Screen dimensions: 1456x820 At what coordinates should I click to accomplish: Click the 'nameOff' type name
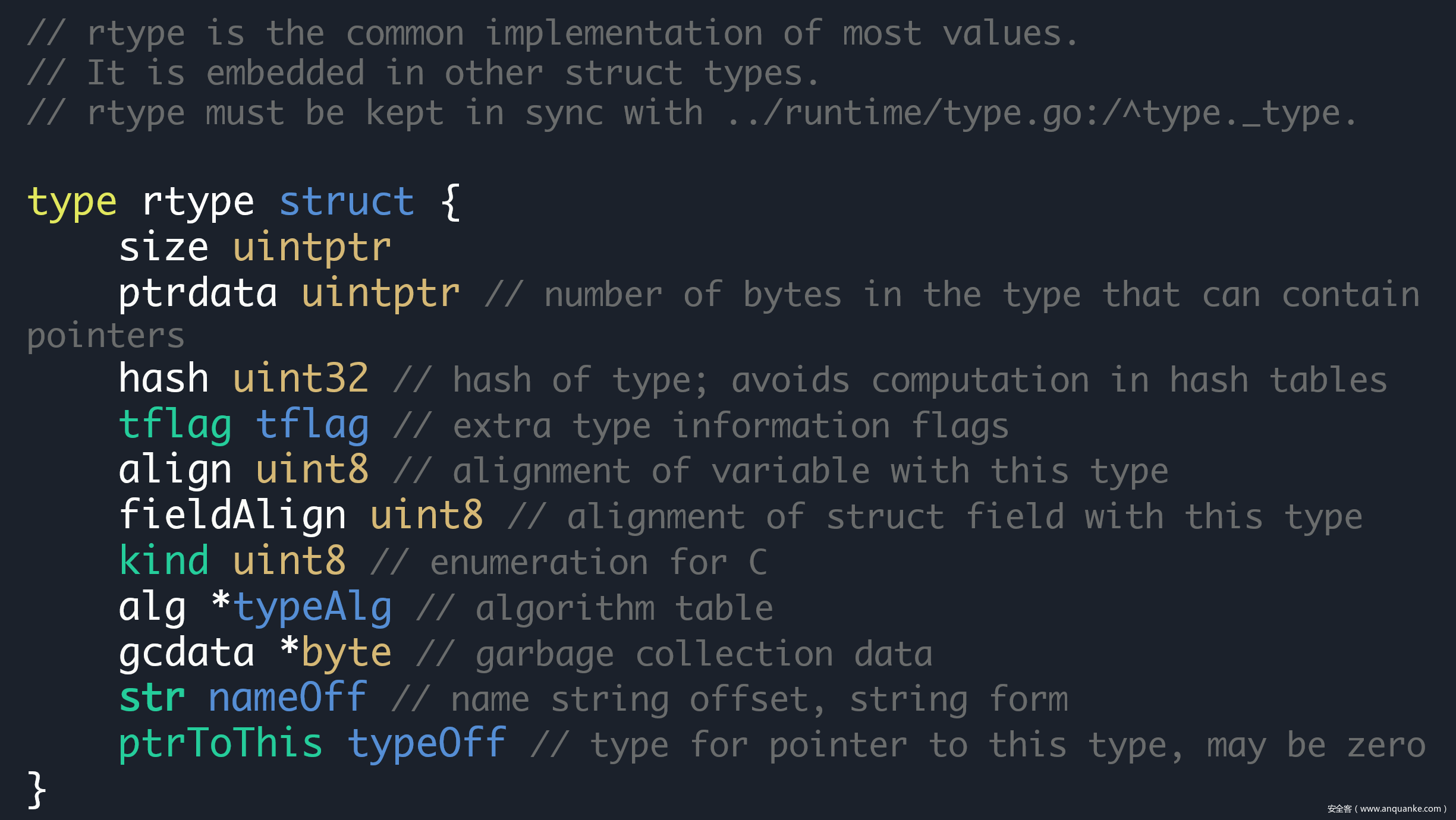tap(288, 697)
